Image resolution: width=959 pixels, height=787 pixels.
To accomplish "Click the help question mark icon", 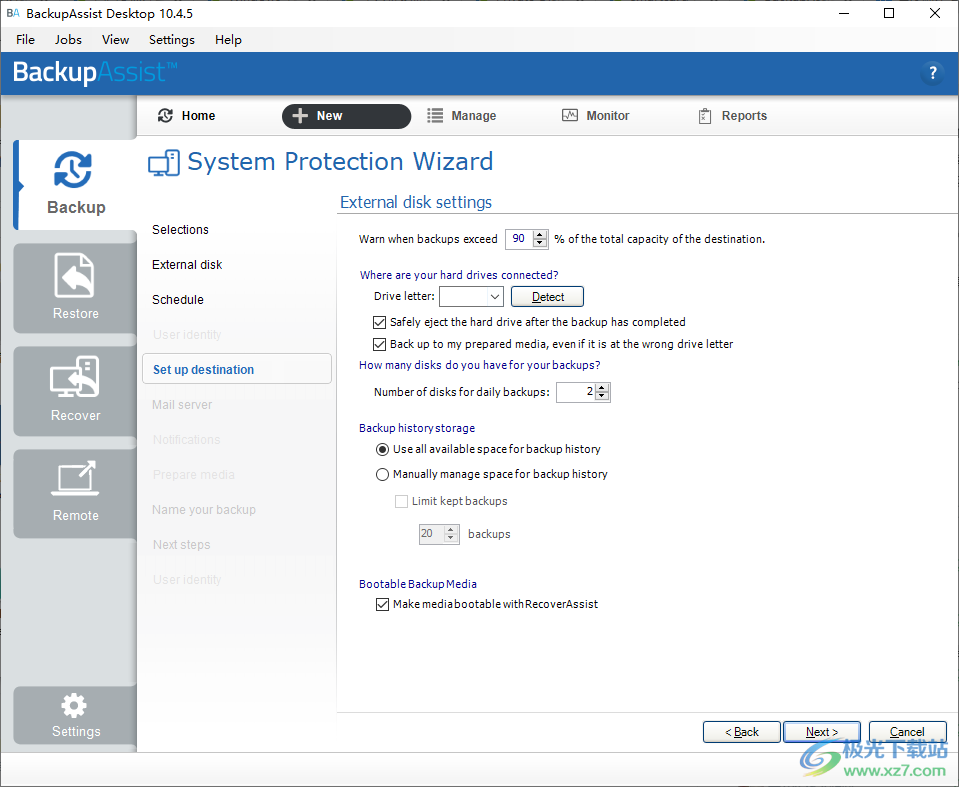I will tap(933, 73).
